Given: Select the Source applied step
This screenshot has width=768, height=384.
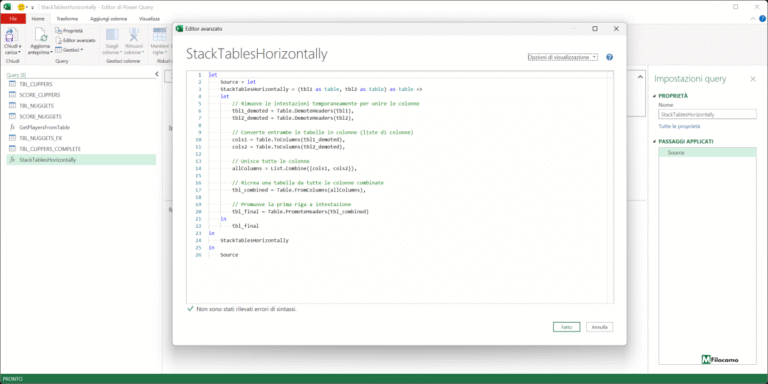Looking at the screenshot, I should [x=707, y=153].
